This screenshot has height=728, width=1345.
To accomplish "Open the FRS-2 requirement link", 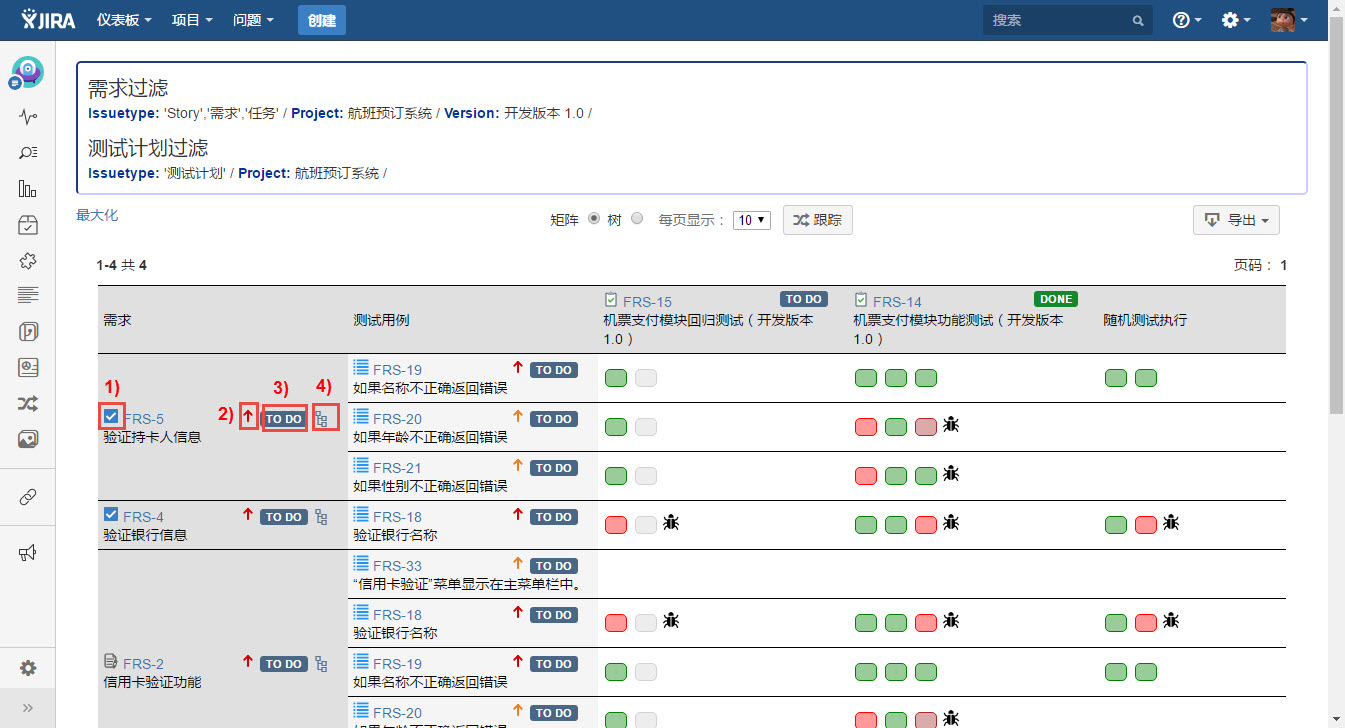I will coord(143,664).
